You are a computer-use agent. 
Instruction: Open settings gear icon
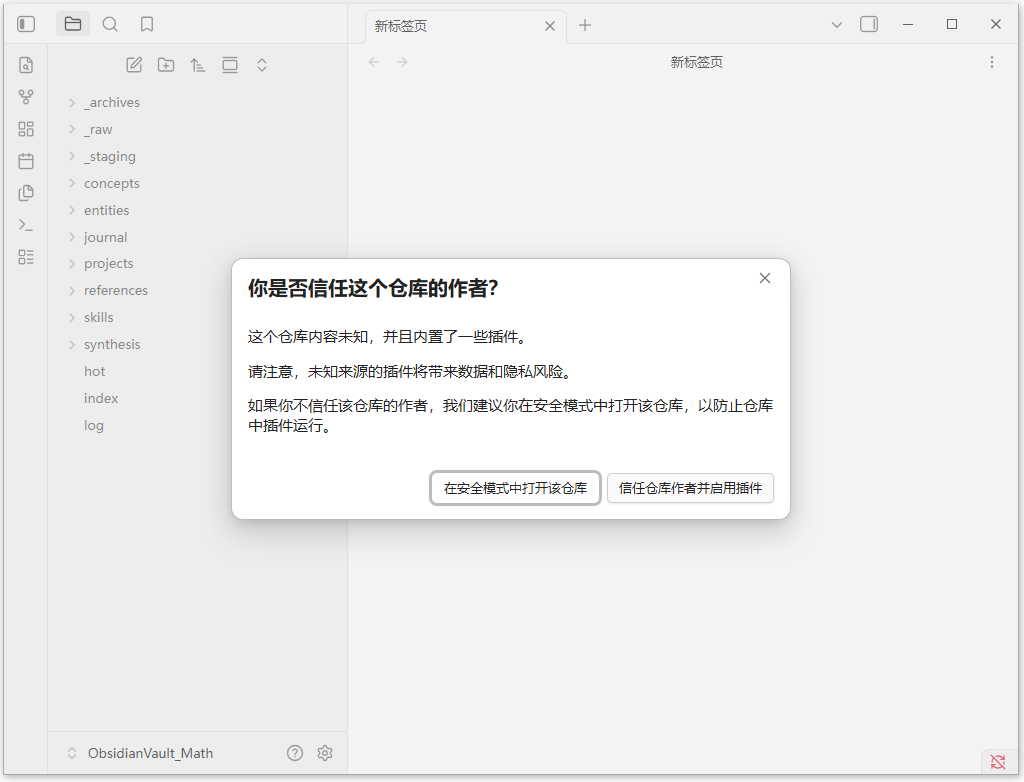[325, 753]
